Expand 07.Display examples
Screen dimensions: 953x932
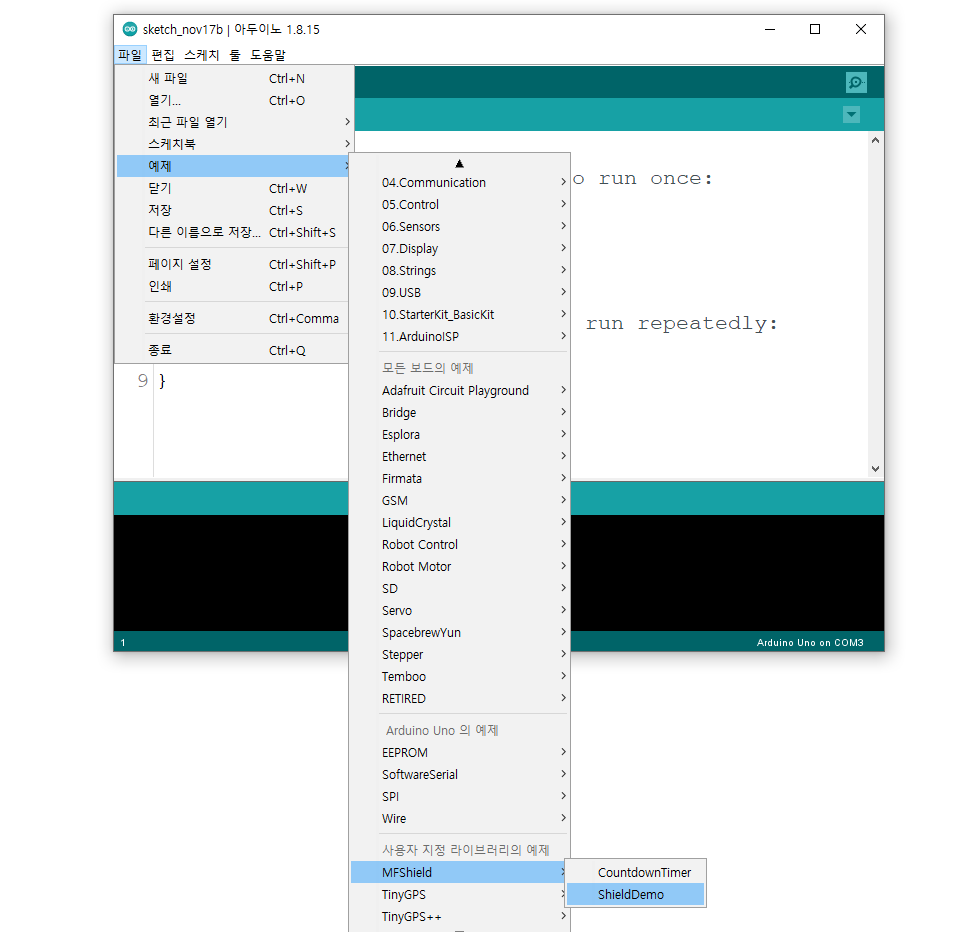[x=459, y=249]
